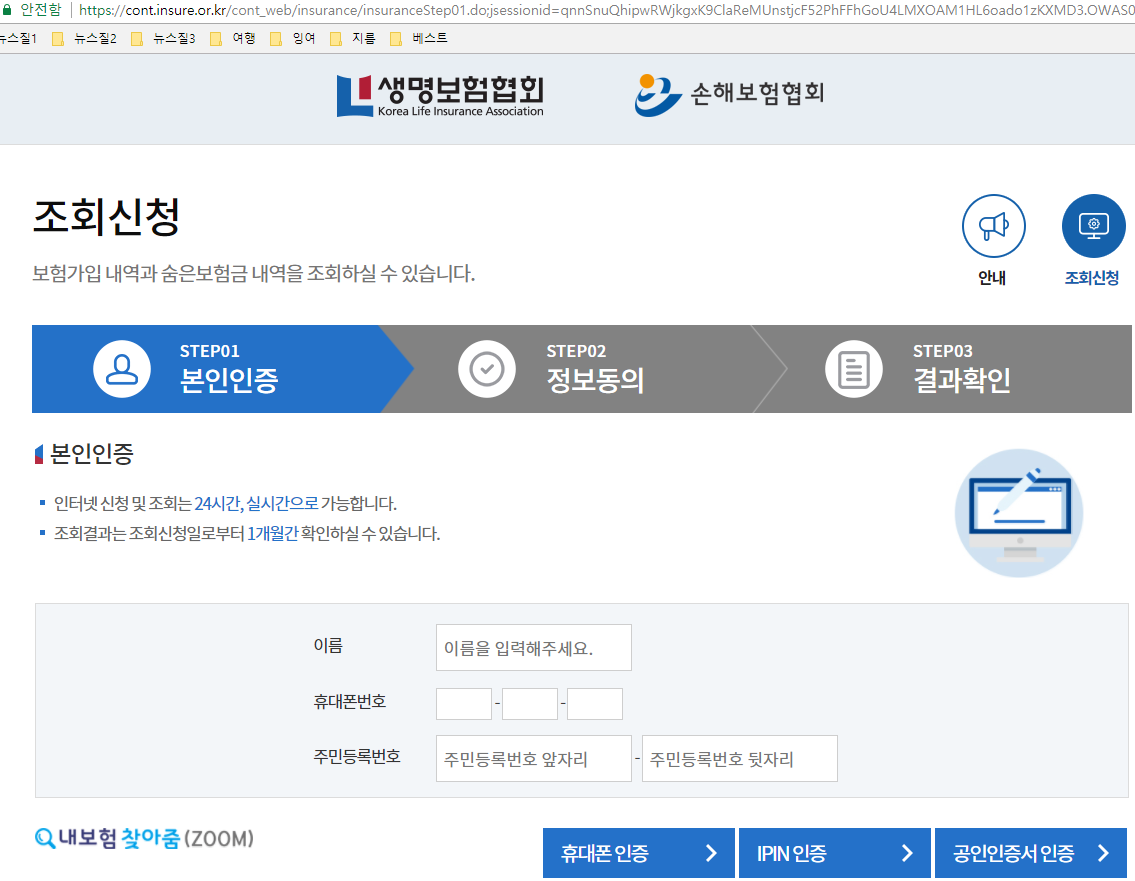Click the person icon in STEP01 본인인증
Viewport: 1135px width, 881px height.
coord(122,369)
